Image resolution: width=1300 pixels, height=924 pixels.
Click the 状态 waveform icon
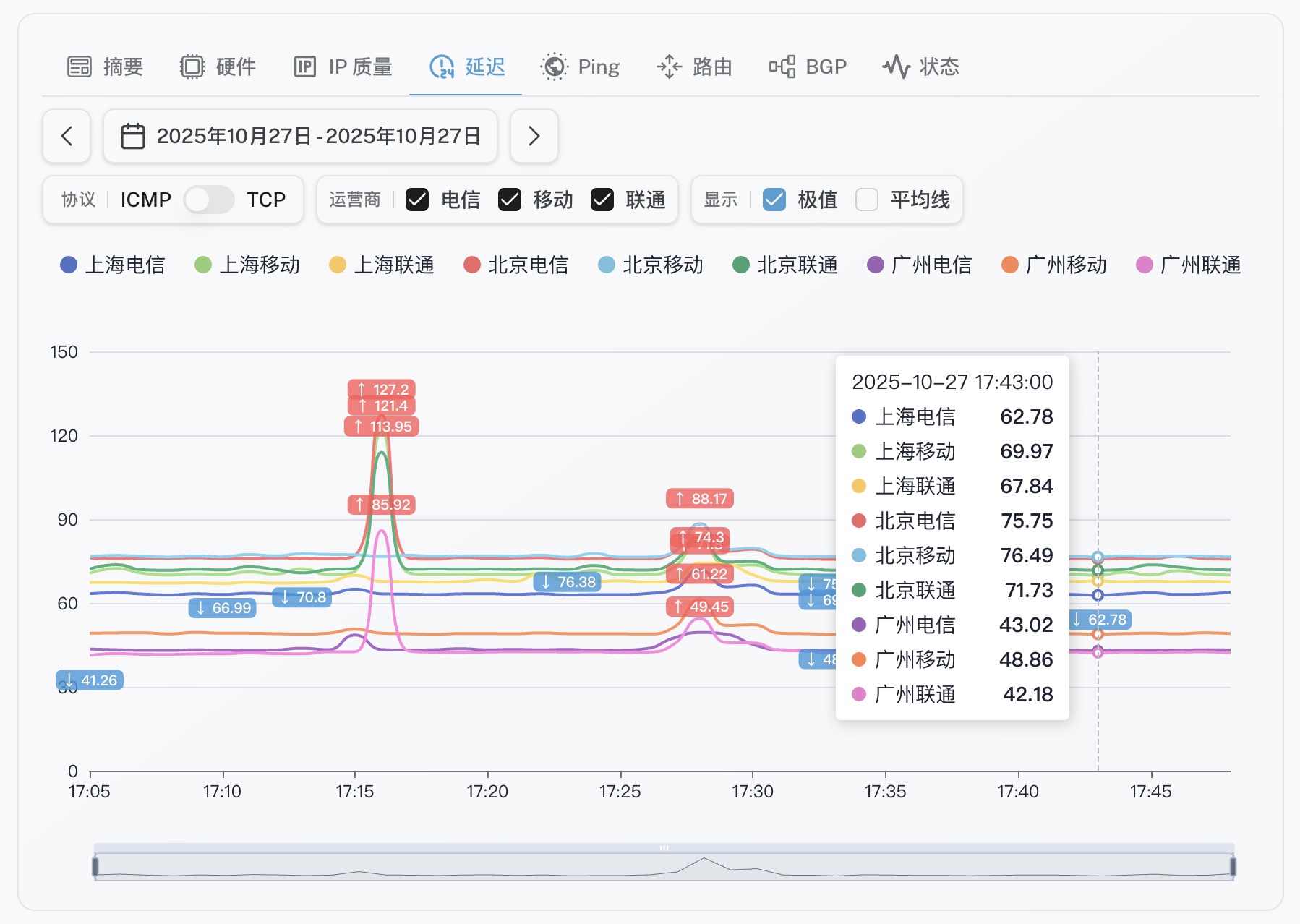pos(895,66)
